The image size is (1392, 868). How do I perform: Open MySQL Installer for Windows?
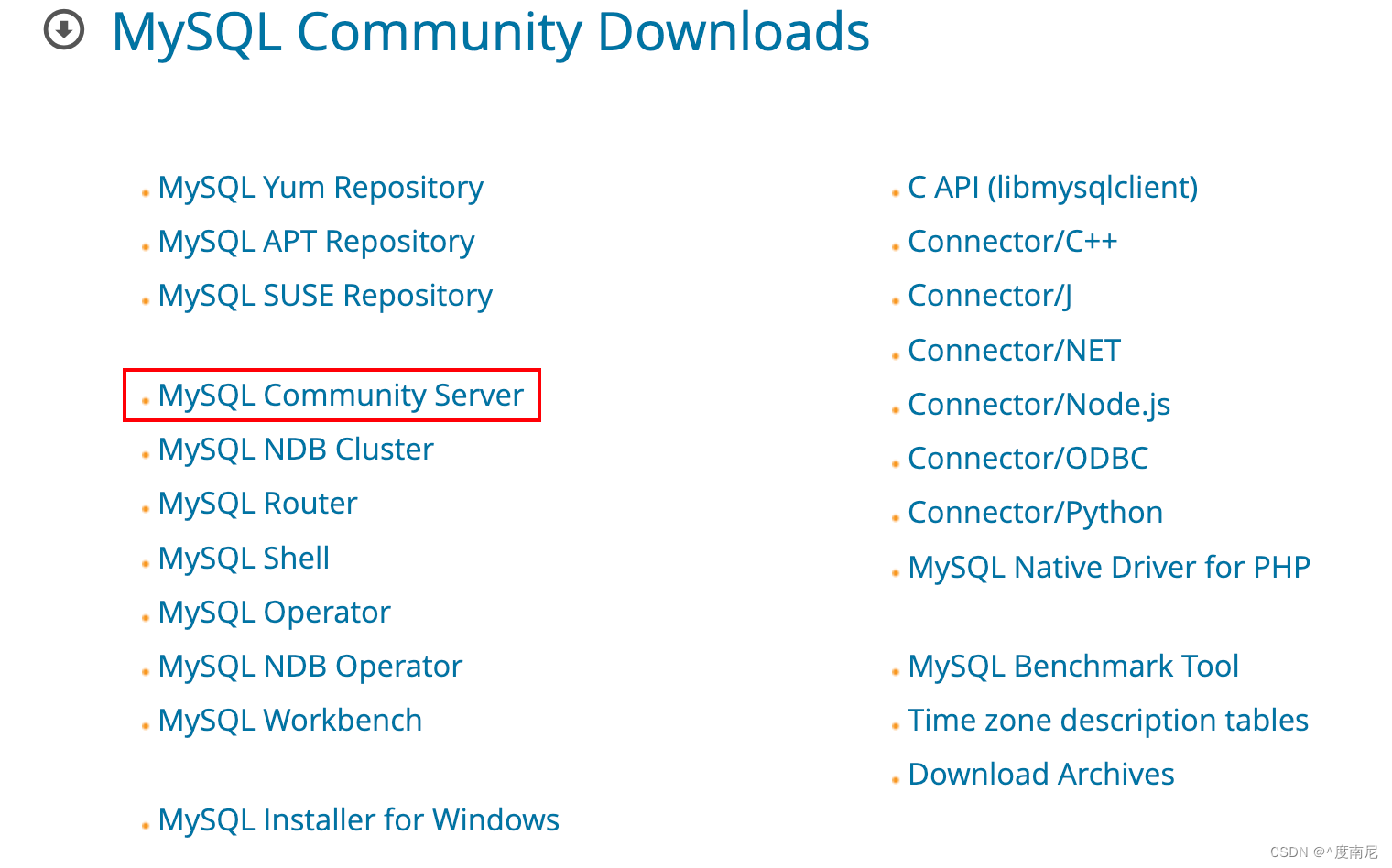(358, 820)
